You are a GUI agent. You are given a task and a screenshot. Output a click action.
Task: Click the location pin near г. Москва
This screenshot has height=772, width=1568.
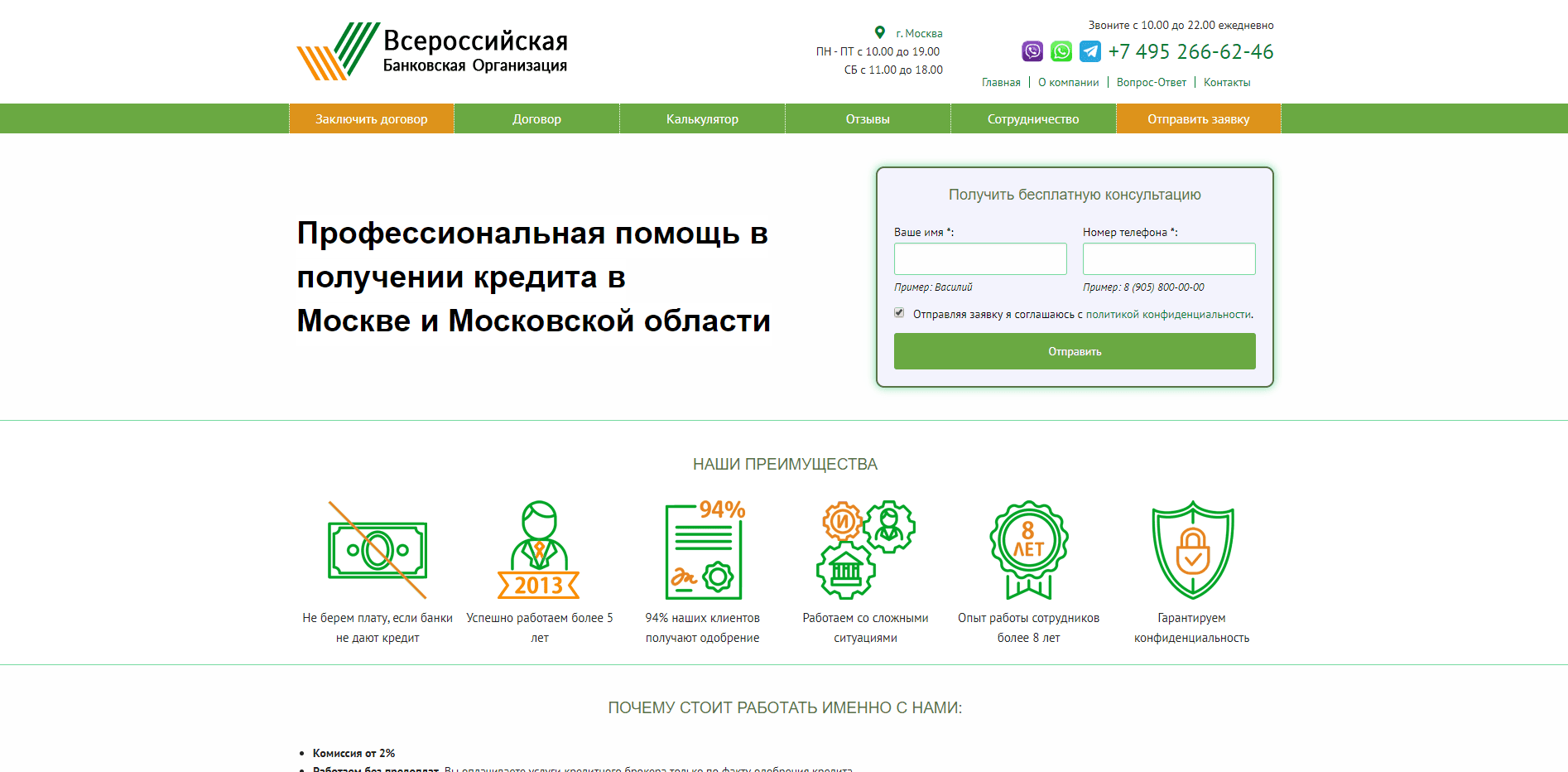pyautogui.click(x=880, y=33)
